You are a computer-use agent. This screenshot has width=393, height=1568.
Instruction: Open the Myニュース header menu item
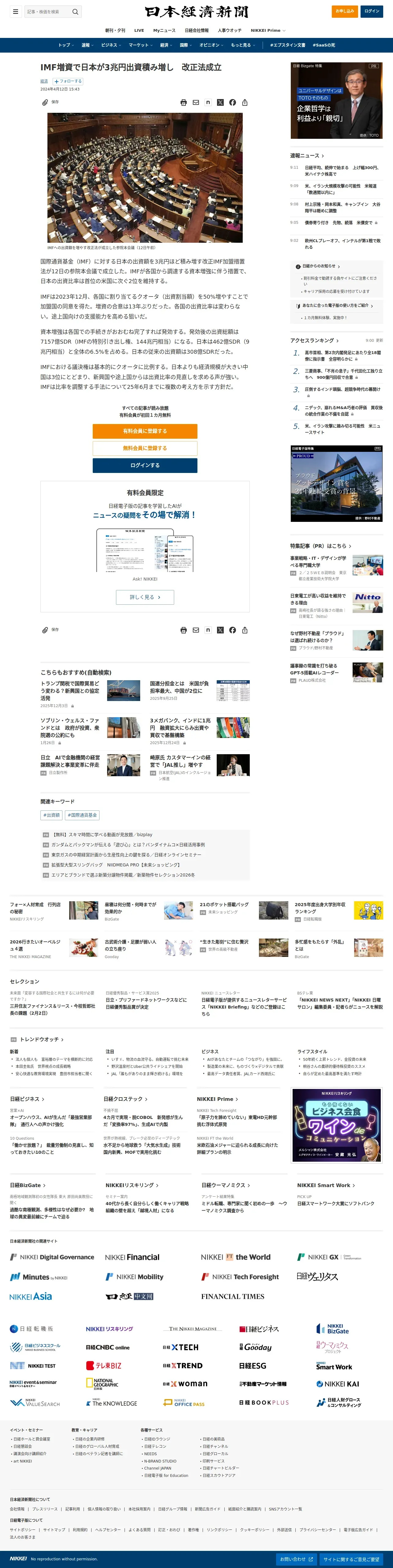[164, 31]
